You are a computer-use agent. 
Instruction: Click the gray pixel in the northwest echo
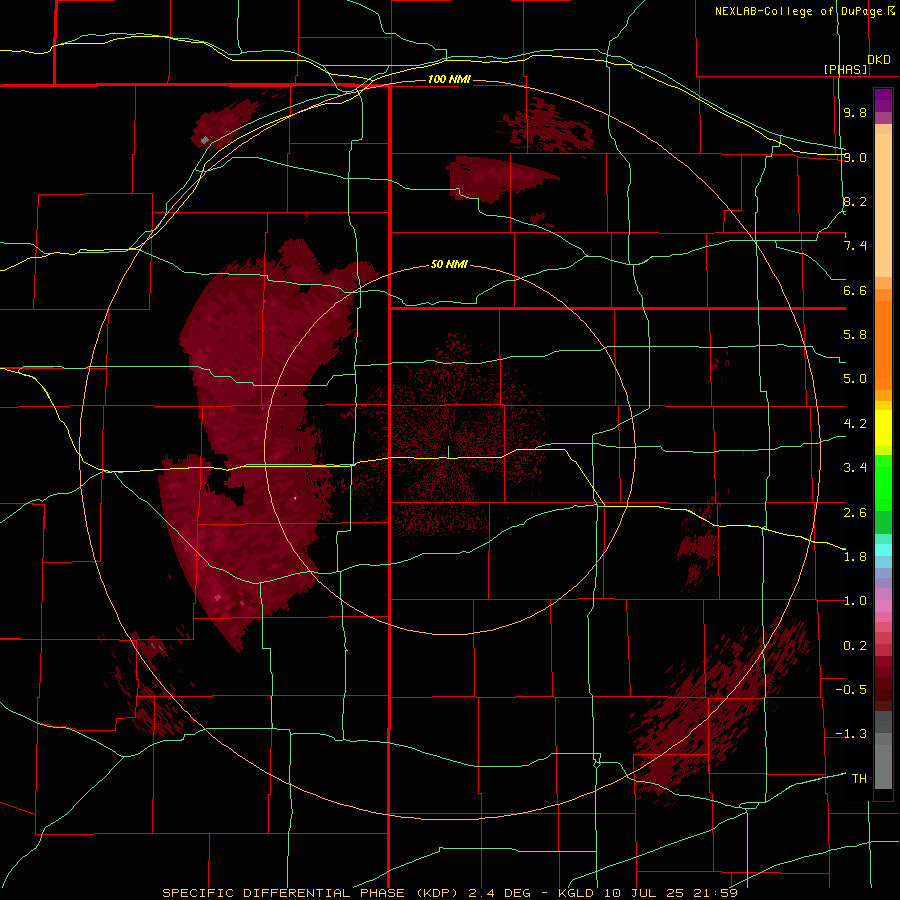[205, 140]
